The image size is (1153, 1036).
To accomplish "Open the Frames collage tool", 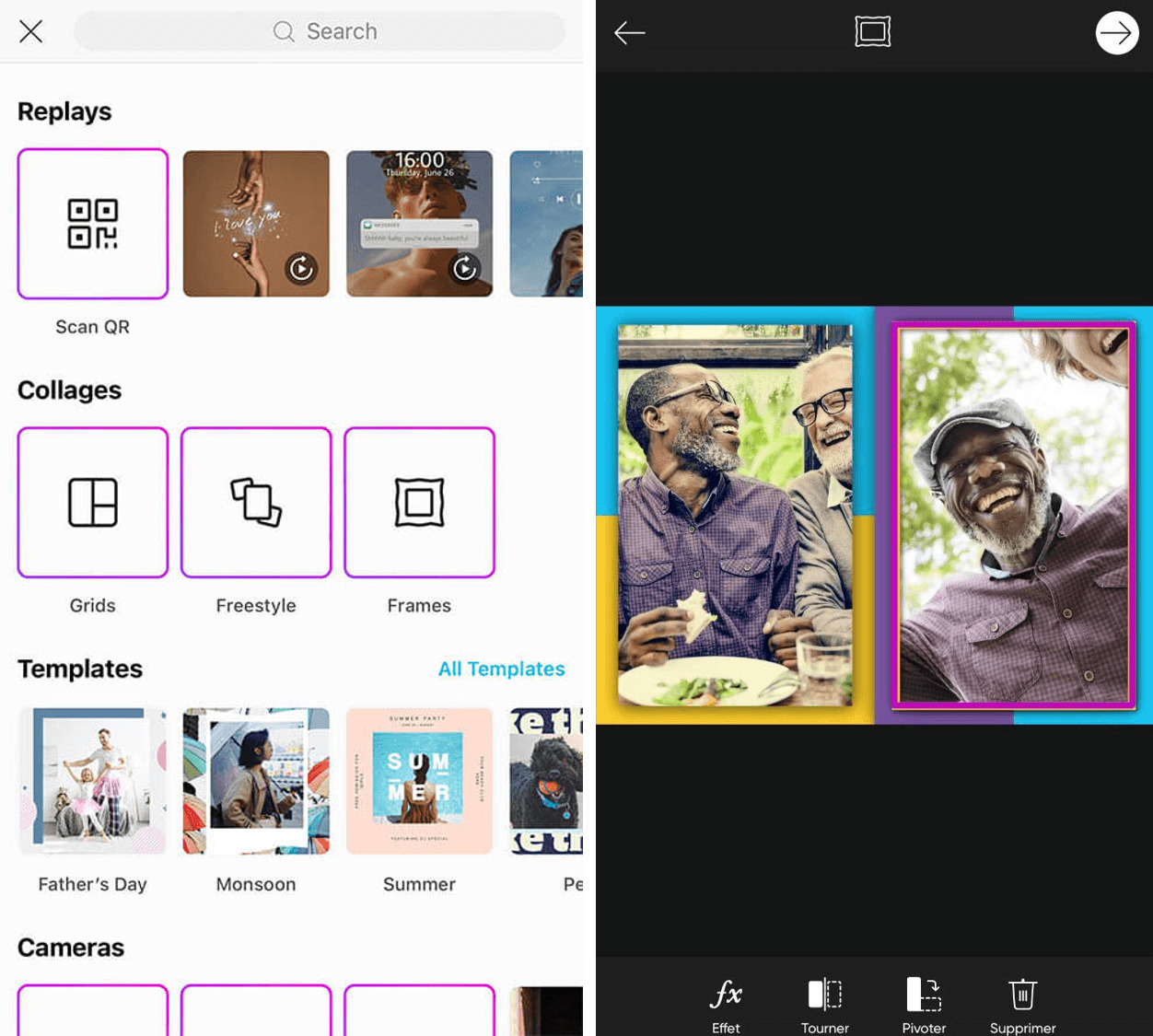I will pos(419,502).
